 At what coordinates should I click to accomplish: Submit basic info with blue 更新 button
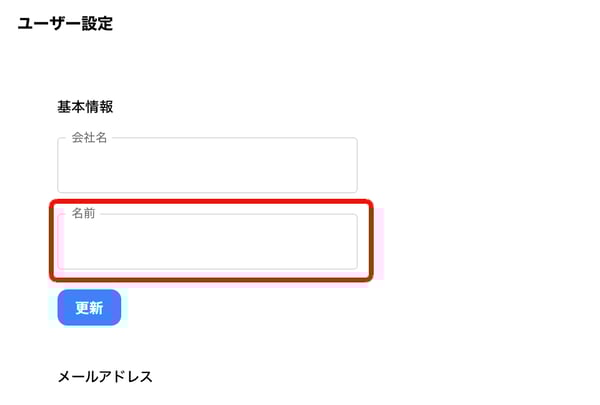(89, 308)
